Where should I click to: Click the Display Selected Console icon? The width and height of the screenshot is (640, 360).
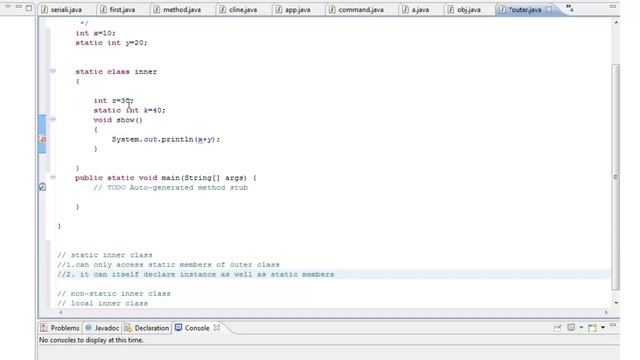[x=571, y=327]
